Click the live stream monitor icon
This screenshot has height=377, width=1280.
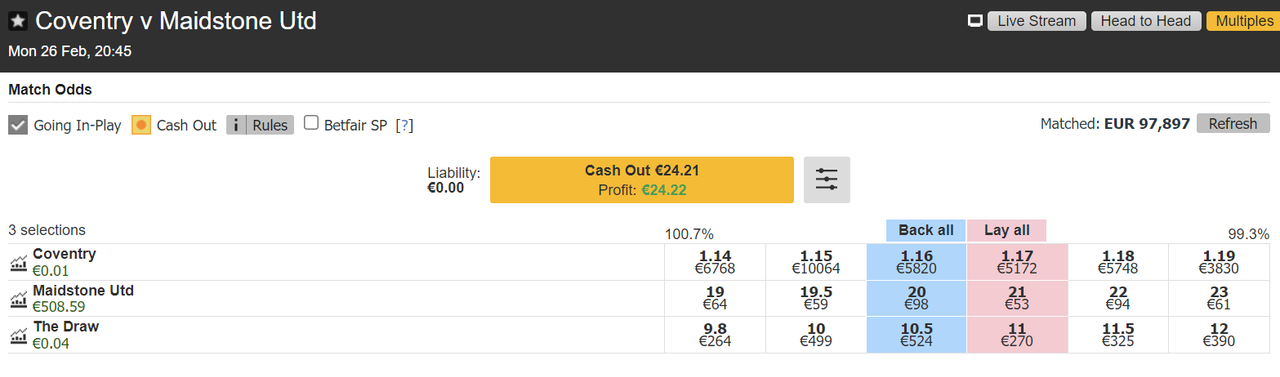pyautogui.click(x=976, y=21)
